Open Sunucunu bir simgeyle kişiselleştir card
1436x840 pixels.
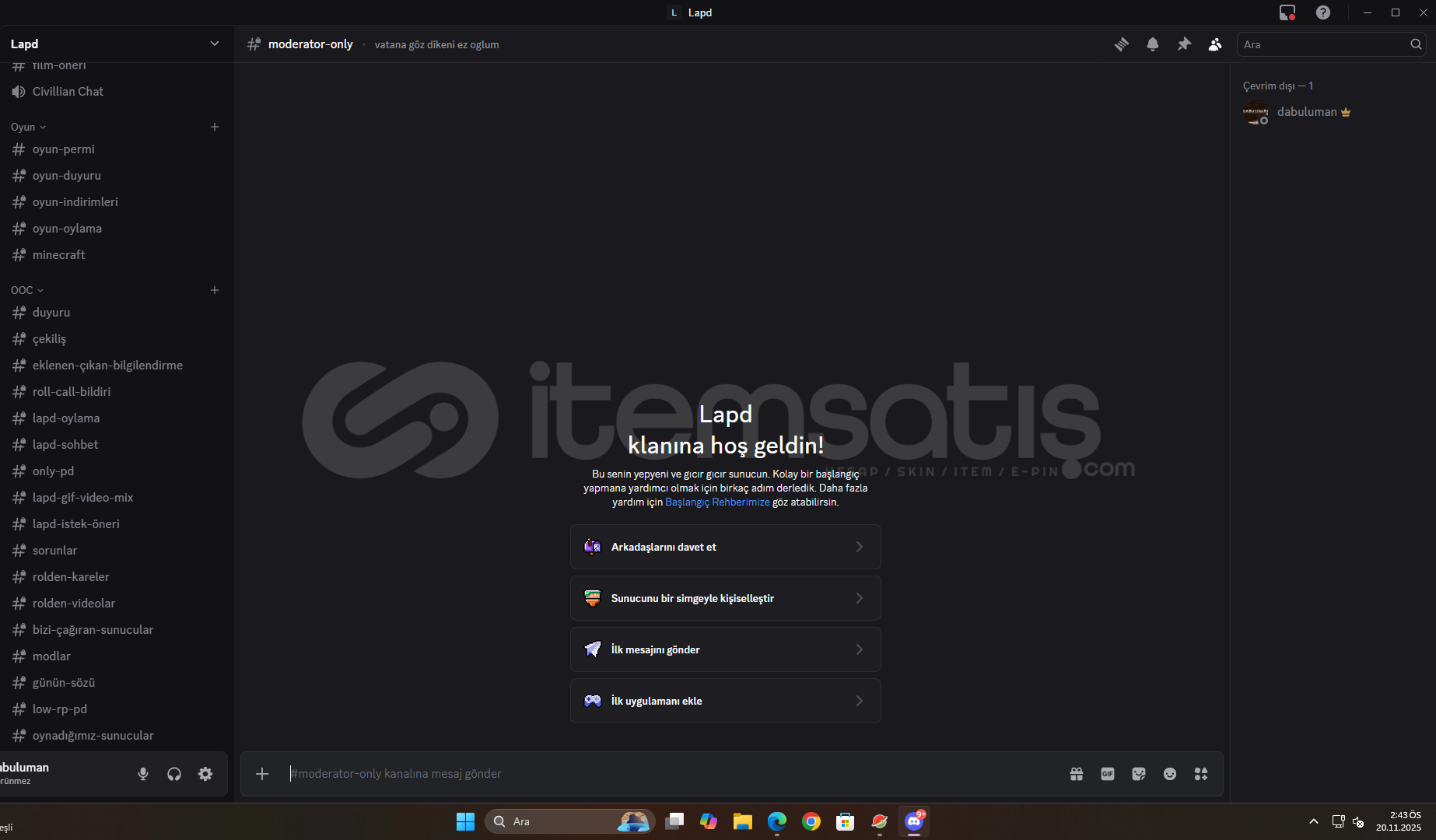coord(726,598)
